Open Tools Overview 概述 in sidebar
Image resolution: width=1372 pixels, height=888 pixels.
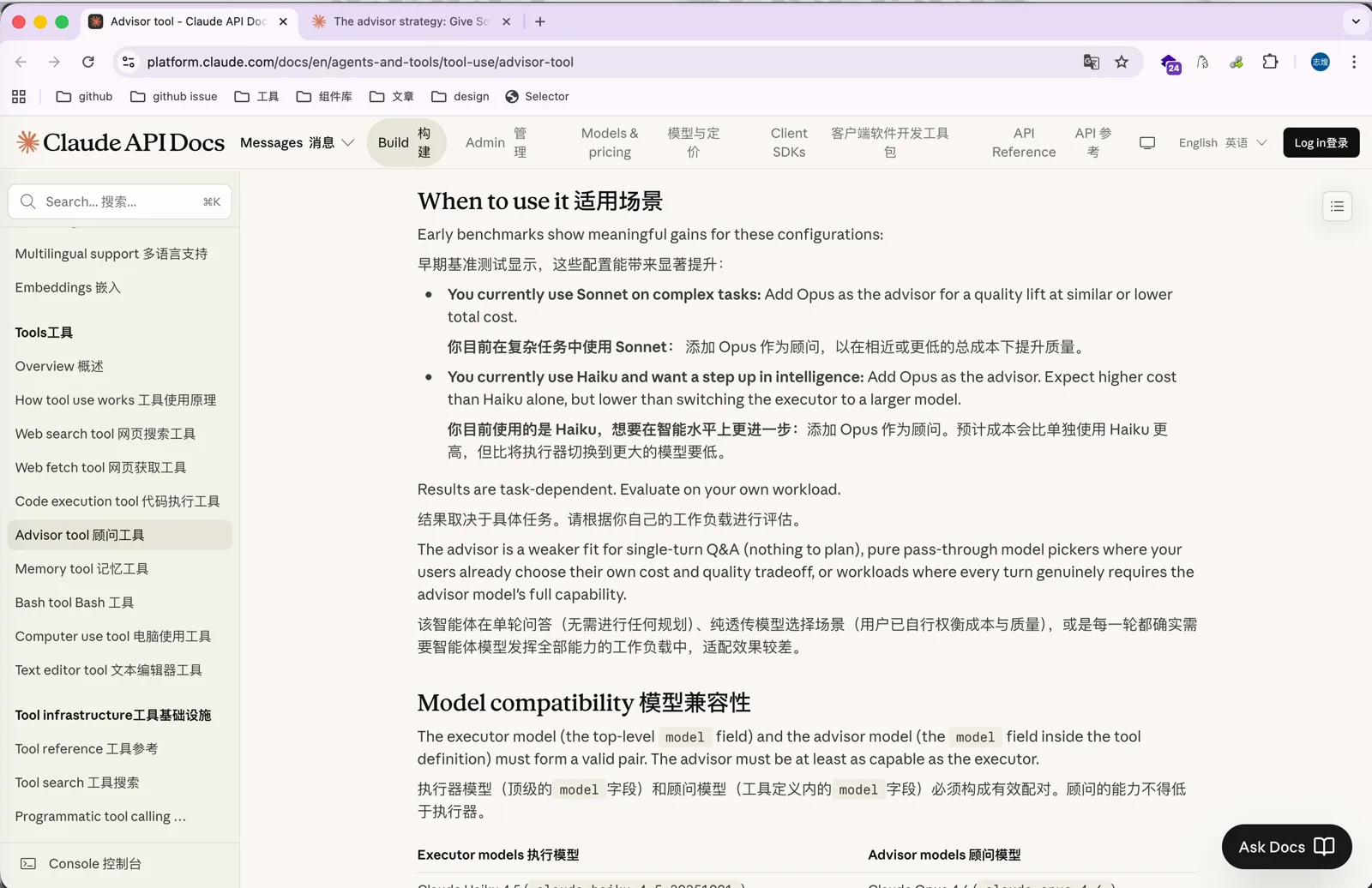[59, 366]
